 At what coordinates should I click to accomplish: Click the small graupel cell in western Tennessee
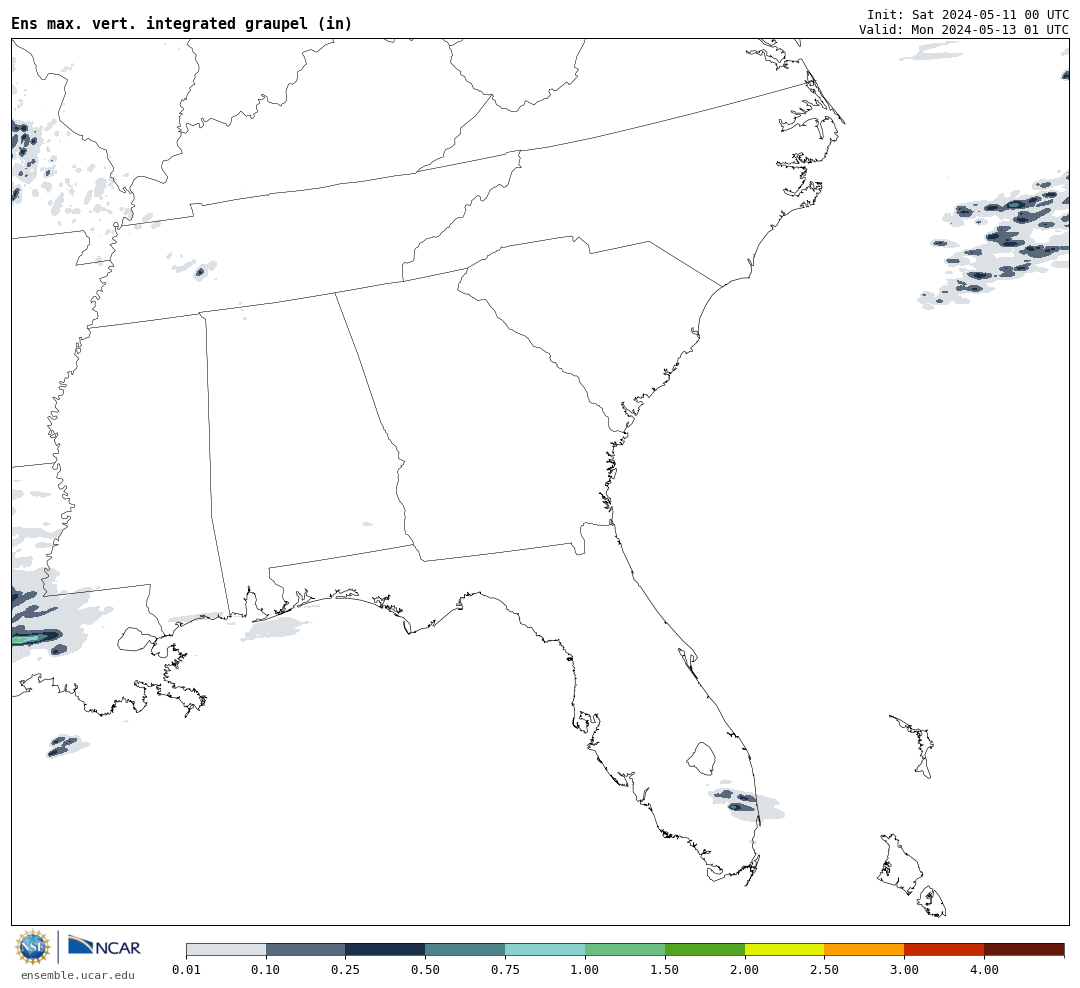coord(200,272)
